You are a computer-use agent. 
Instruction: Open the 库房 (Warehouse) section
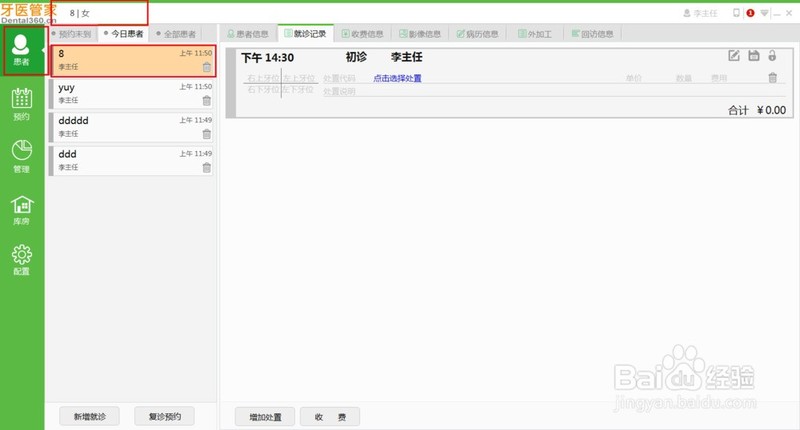coord(21,208)
